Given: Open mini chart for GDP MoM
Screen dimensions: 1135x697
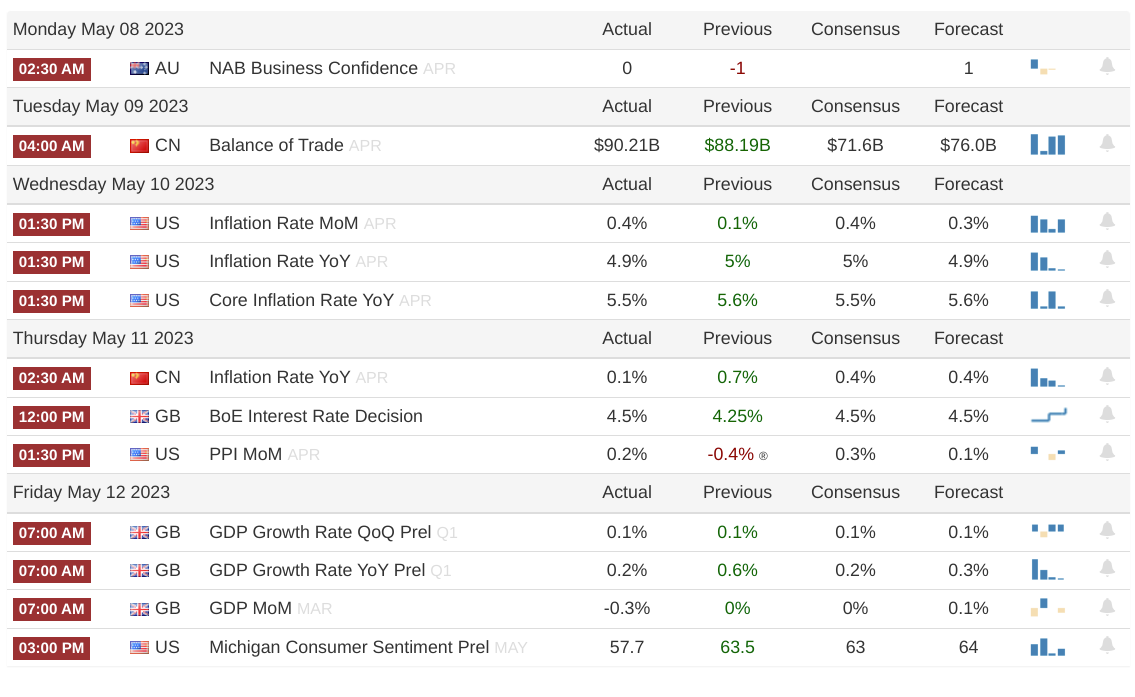Looking at the screenshot, I should click(1047, 607).
